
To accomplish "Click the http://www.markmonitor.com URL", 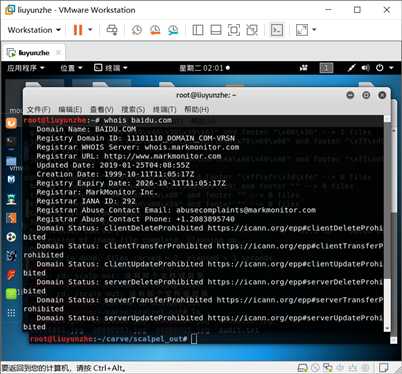I will 163,156.
